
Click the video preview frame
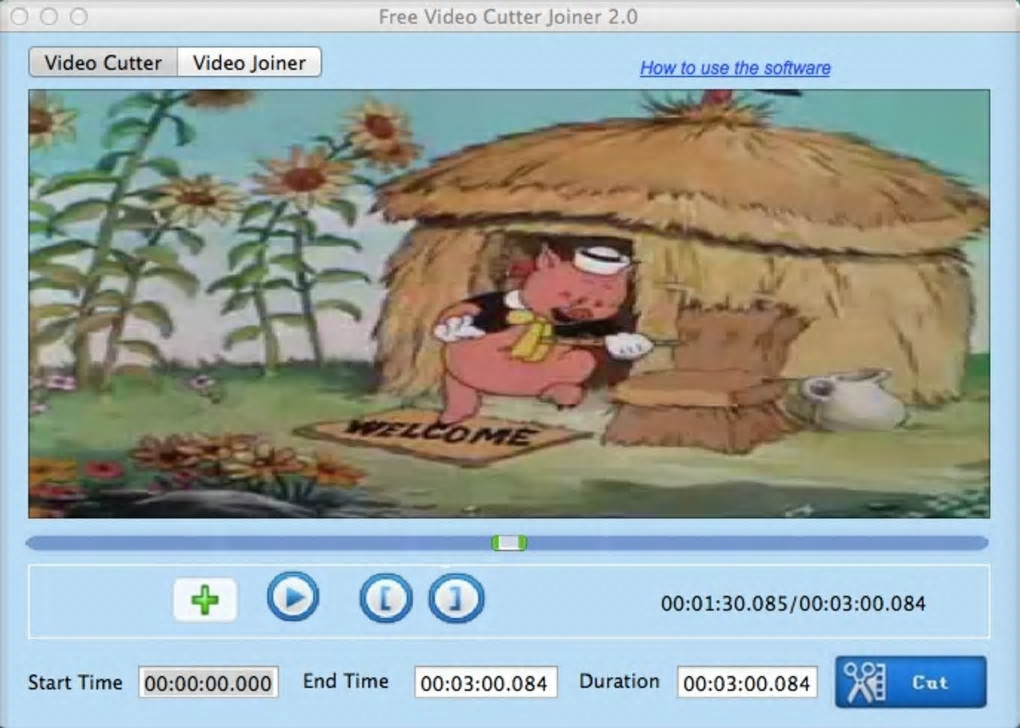tap(509, 304)
